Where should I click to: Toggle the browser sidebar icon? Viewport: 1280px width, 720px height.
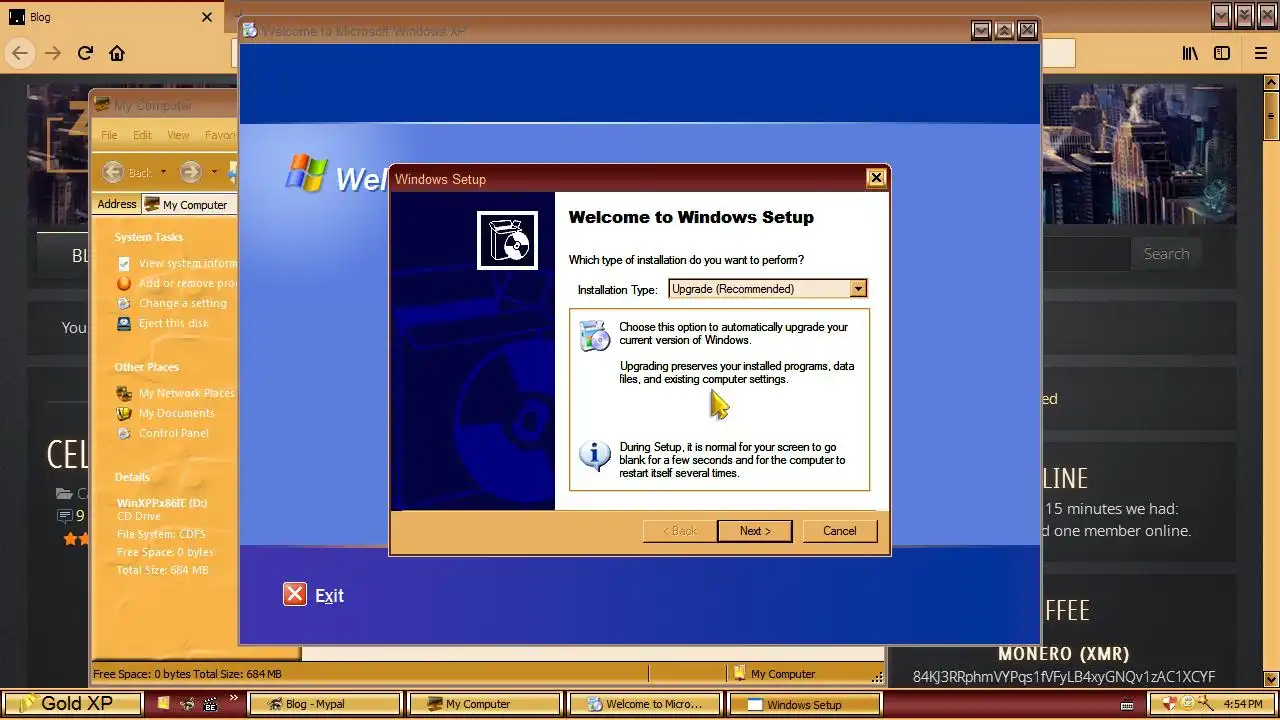pos(1222,53)
